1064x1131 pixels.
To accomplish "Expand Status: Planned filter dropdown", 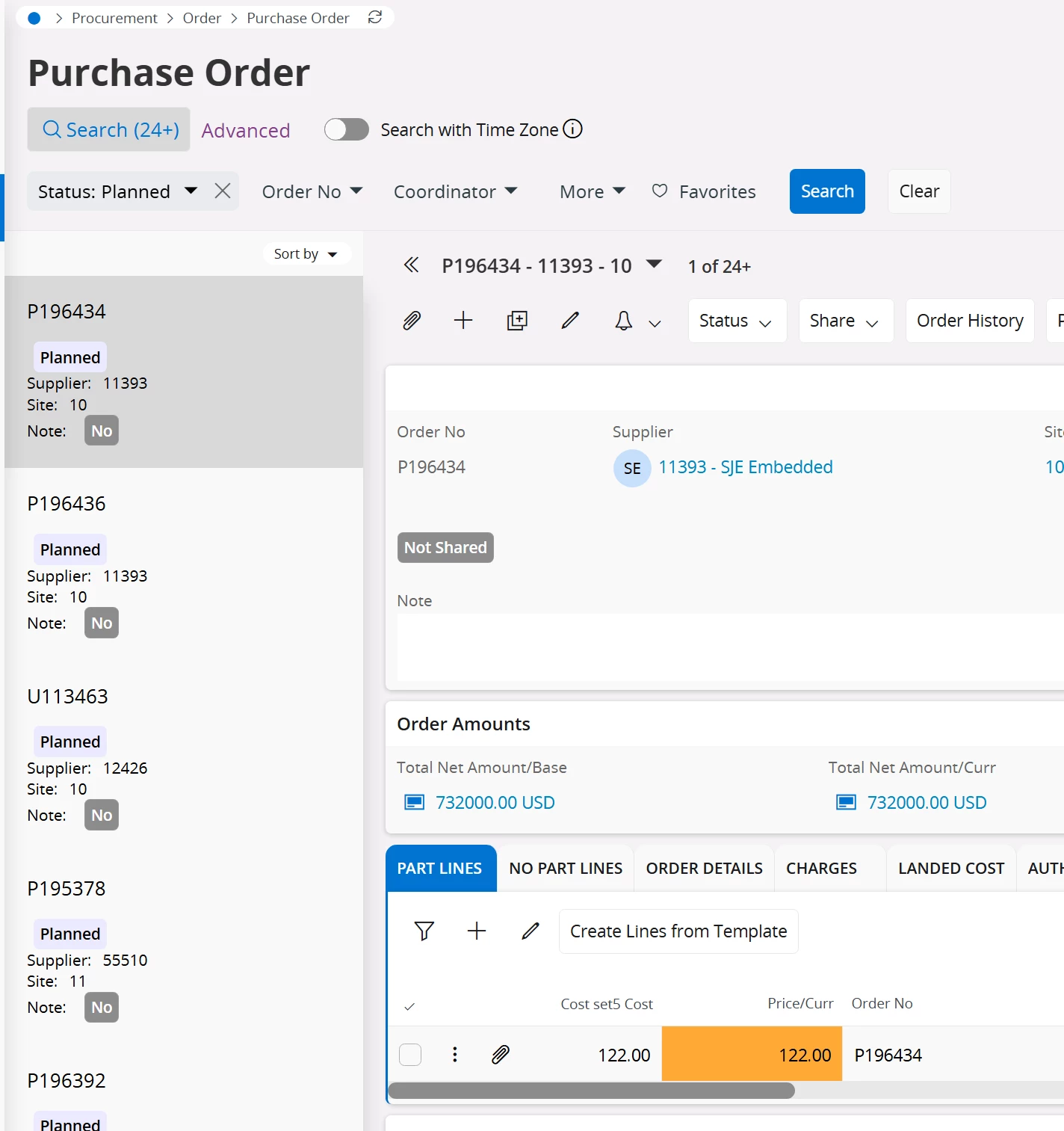I will [191, 191].
